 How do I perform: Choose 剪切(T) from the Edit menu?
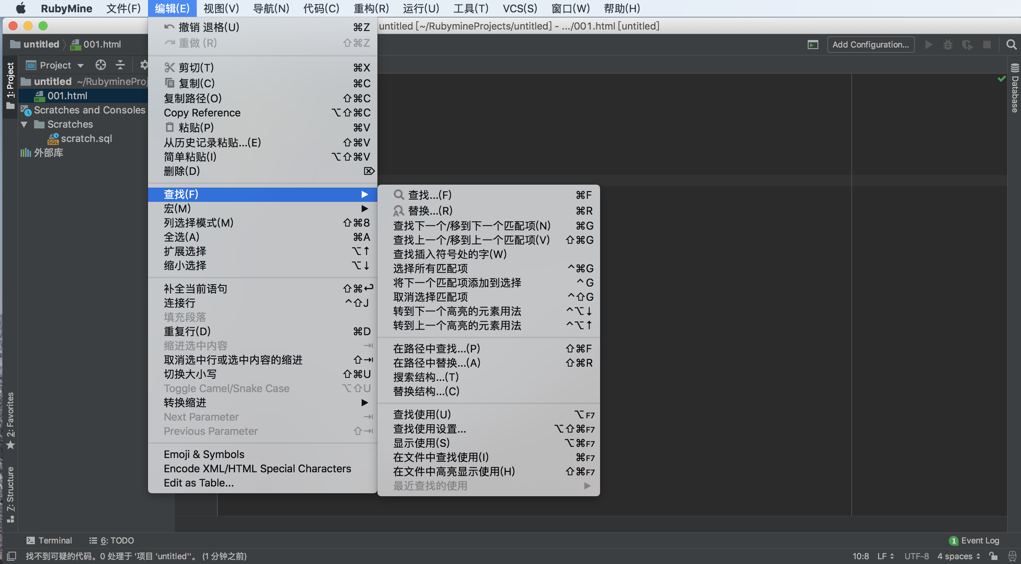[262, 68]
